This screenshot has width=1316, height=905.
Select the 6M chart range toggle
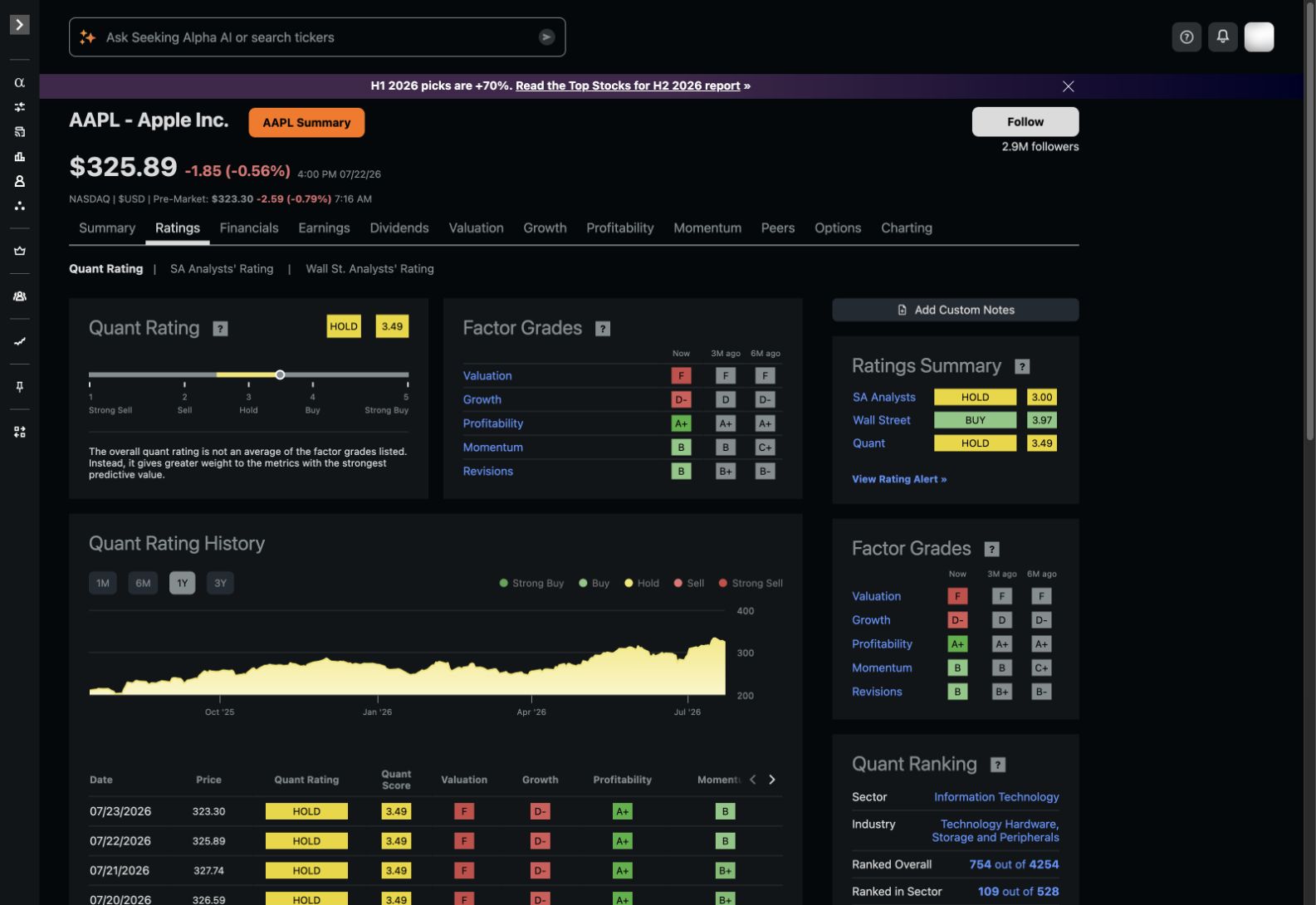click(x=143, y=583)
